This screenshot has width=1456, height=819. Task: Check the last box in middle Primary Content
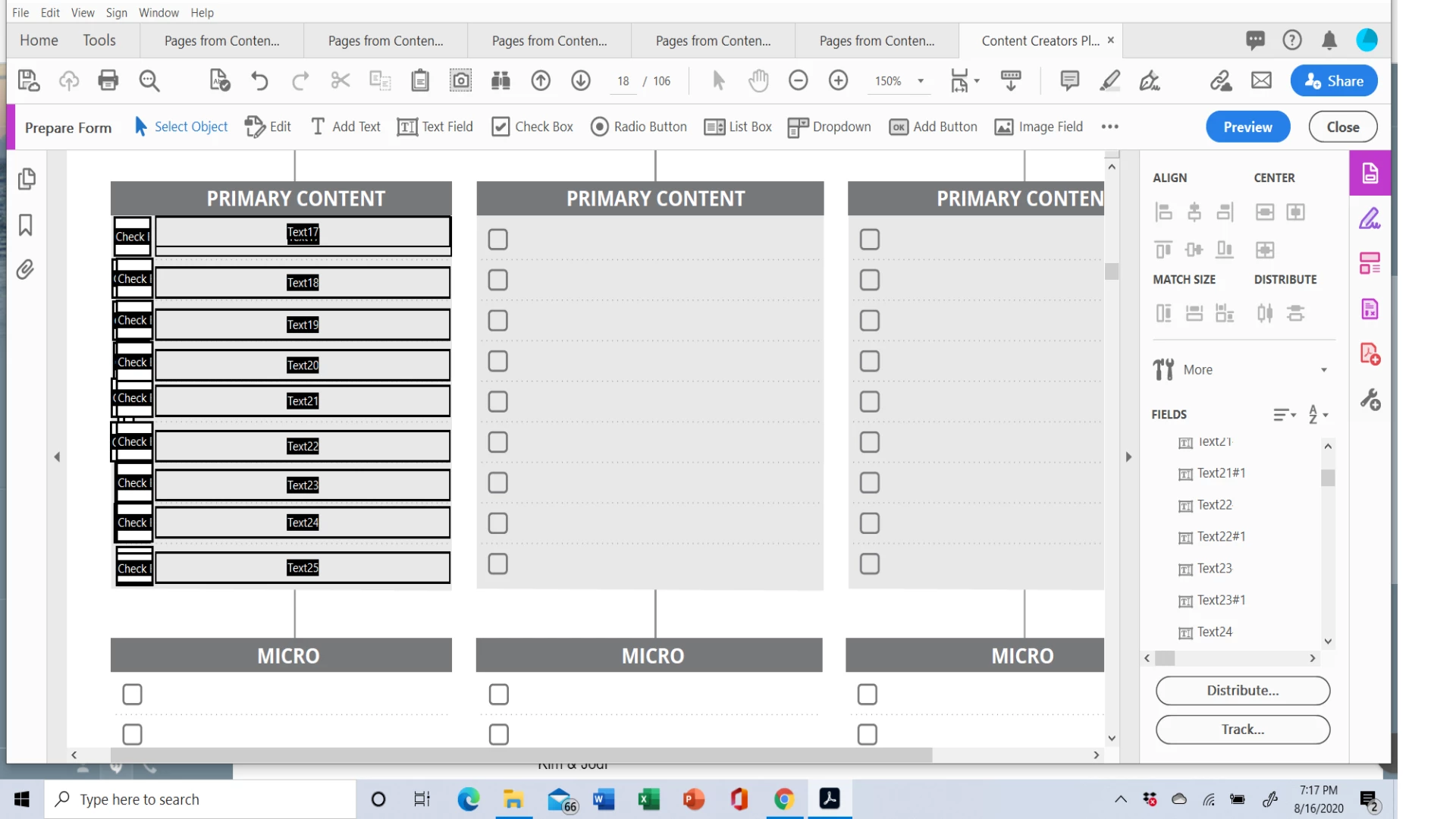(x=498, y=564)
